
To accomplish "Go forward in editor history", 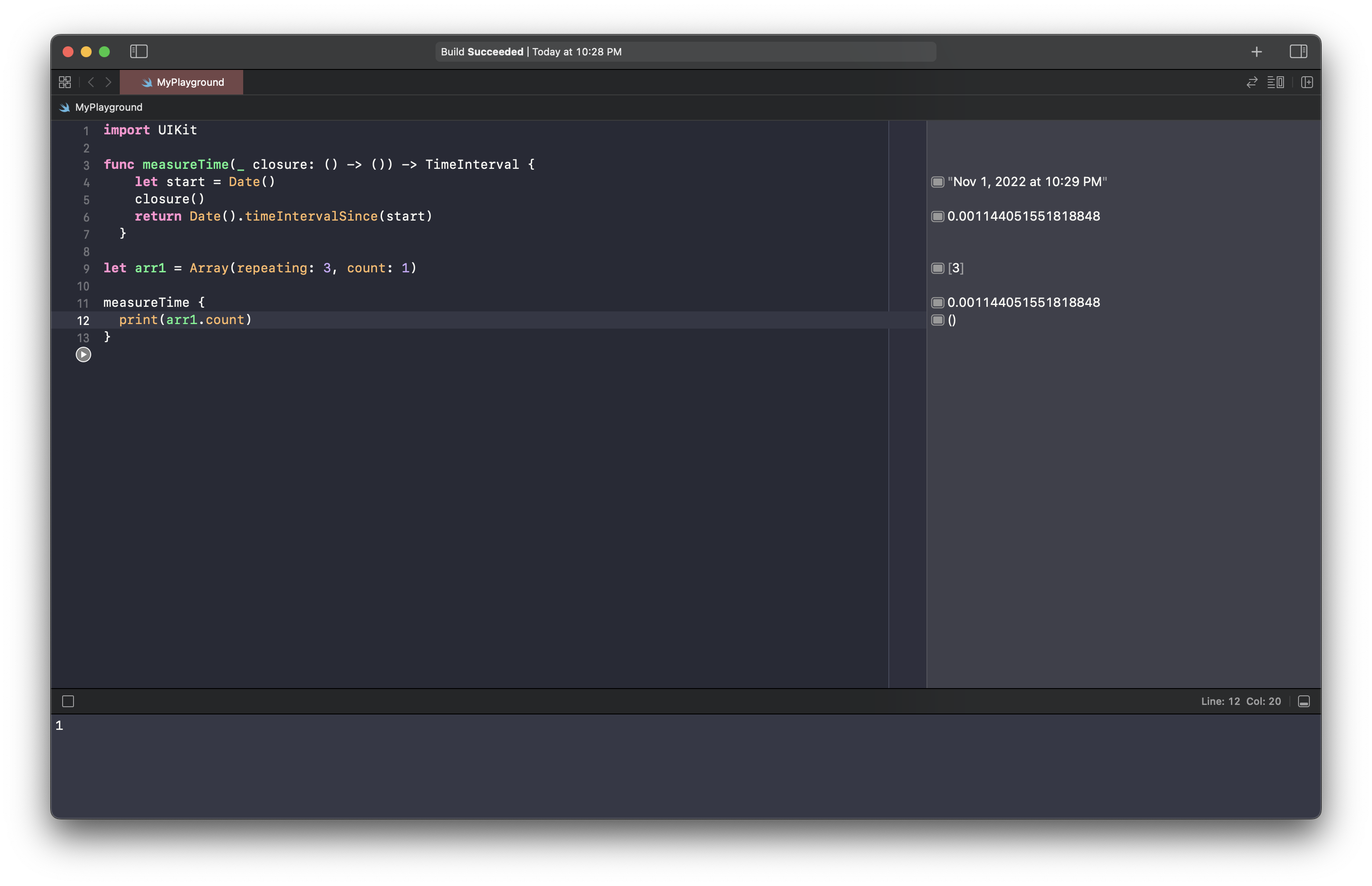I will coord(108,82).
